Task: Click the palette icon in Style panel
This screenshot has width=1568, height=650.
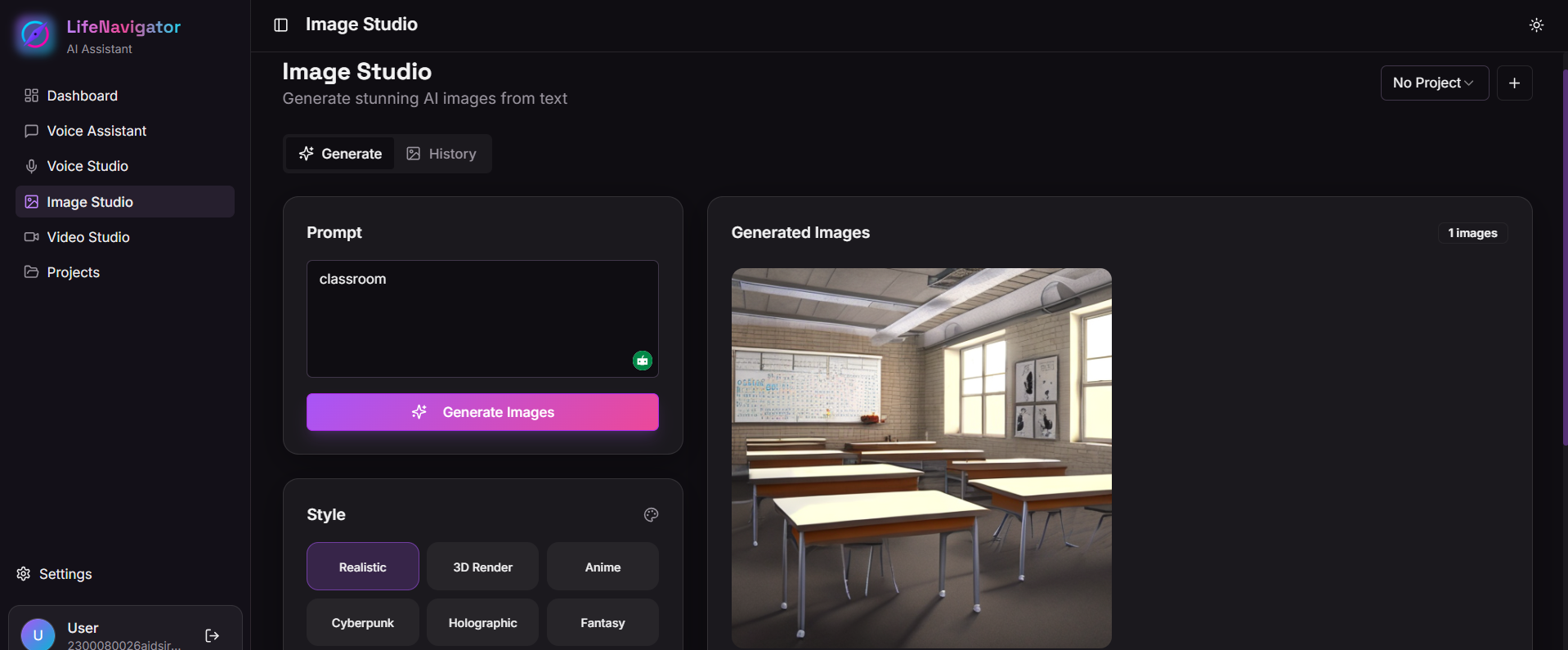Action: (x=651, y=514)
